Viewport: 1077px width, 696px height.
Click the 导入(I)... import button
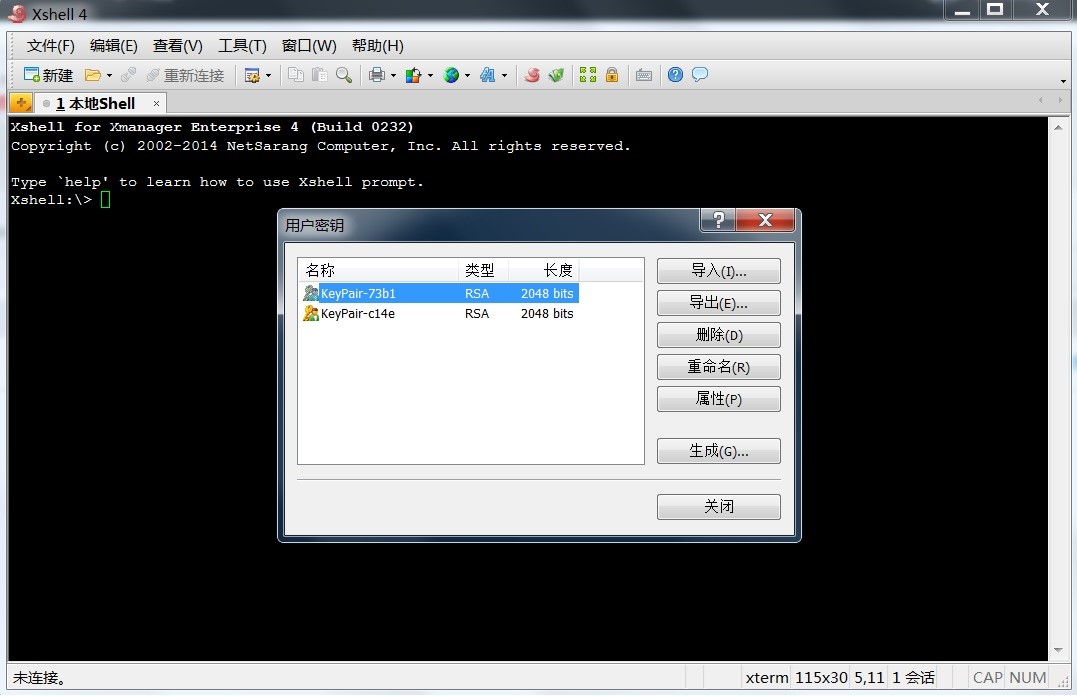point(718,271)
